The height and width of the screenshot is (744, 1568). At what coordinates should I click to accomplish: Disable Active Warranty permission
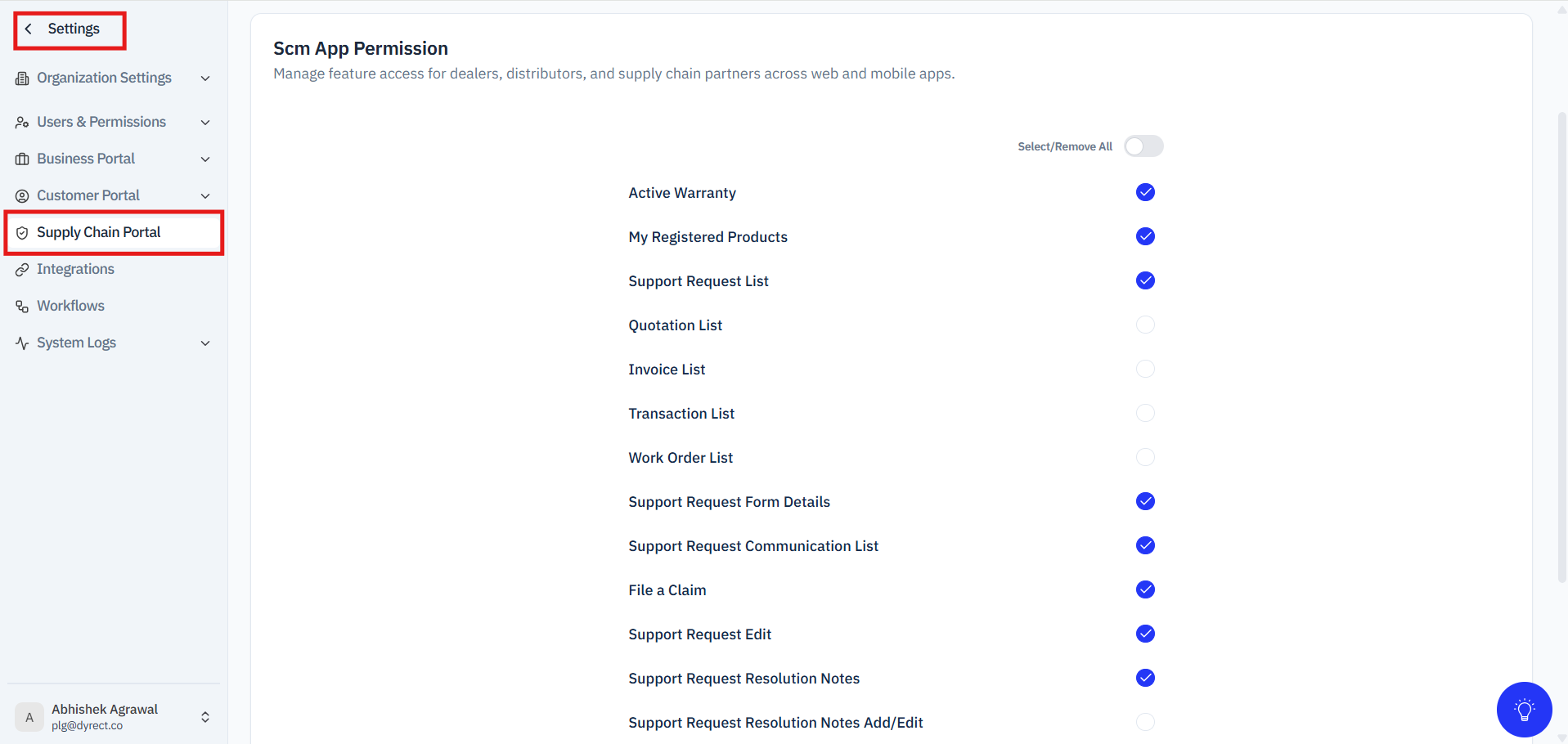coord(1145,192)
